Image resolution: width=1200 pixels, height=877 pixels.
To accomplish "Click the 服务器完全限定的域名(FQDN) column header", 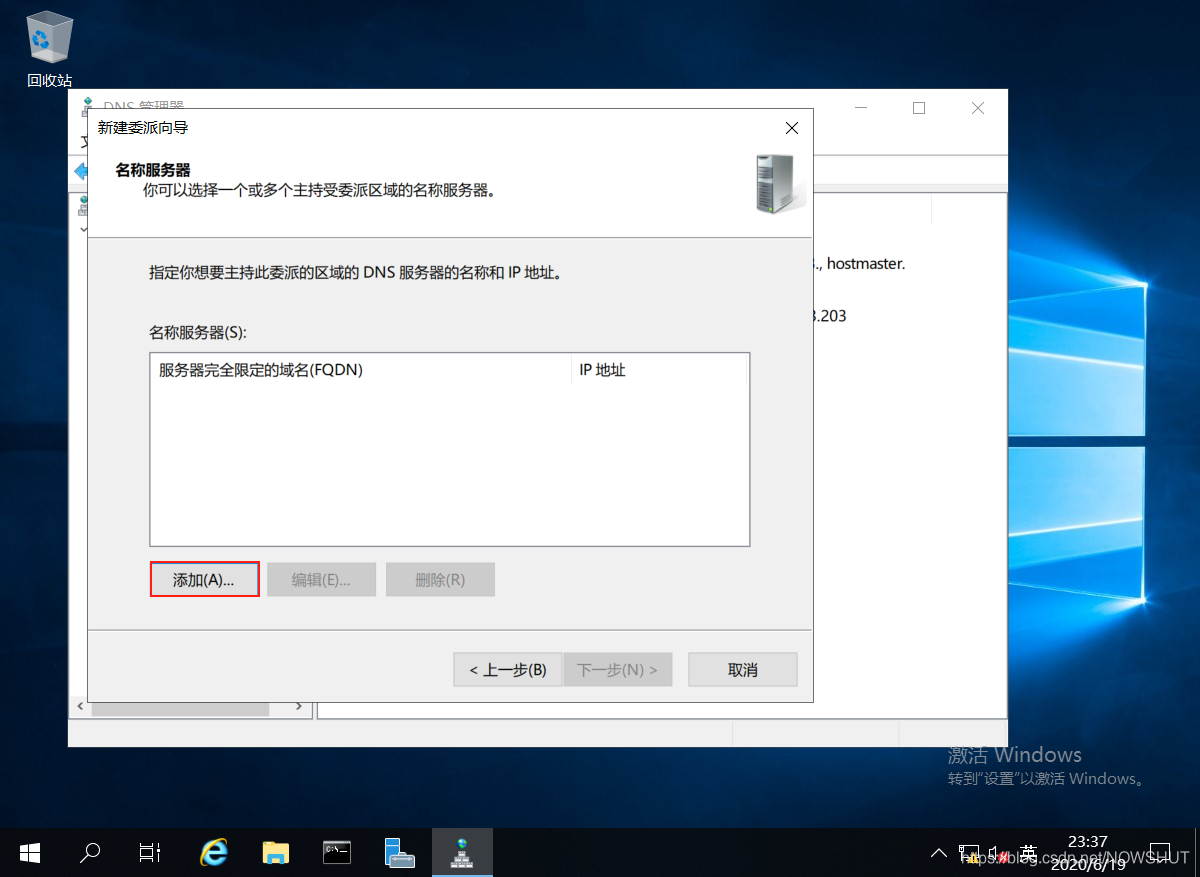I will pos(360,370).
